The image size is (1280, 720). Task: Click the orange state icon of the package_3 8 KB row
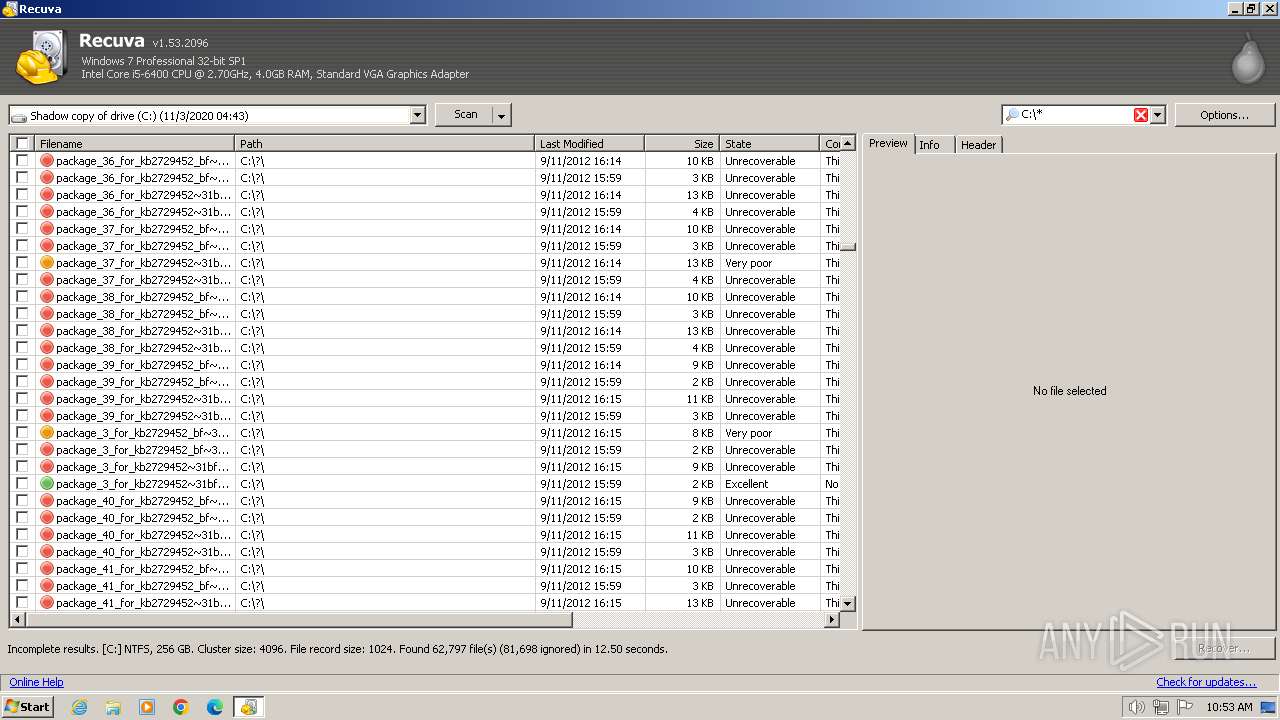point(46,433)
